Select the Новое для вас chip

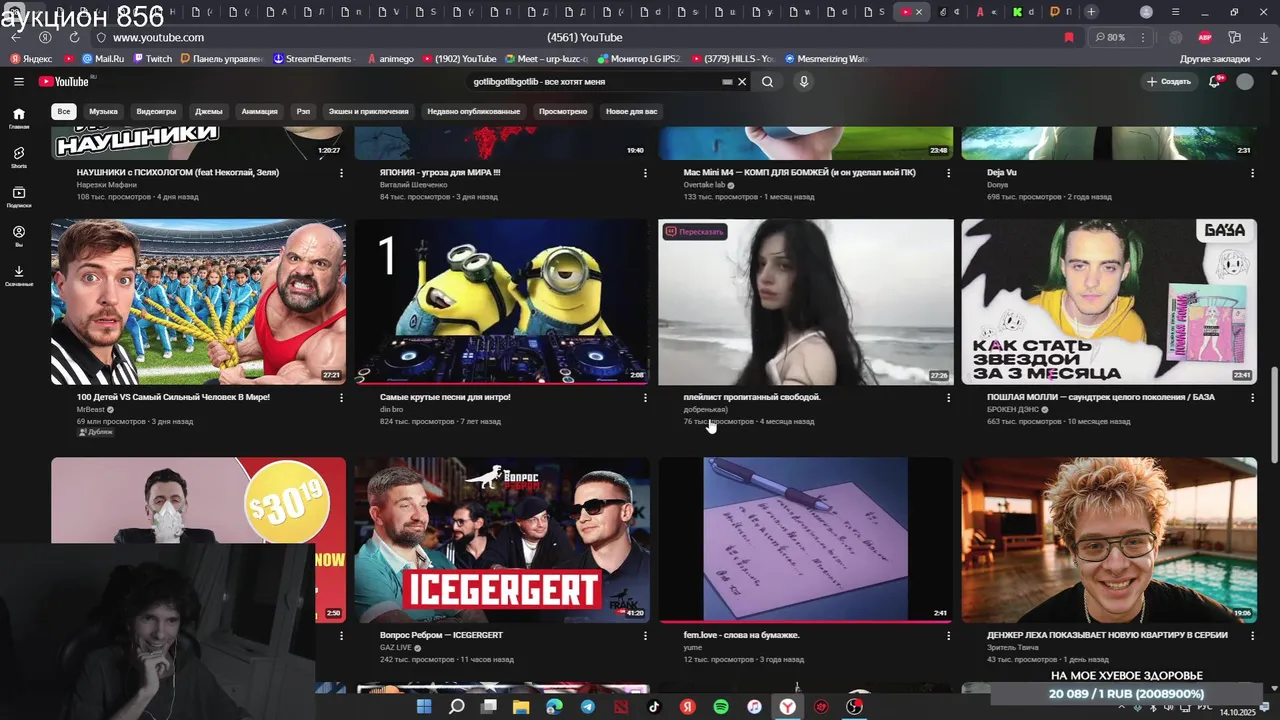point(632,111)
